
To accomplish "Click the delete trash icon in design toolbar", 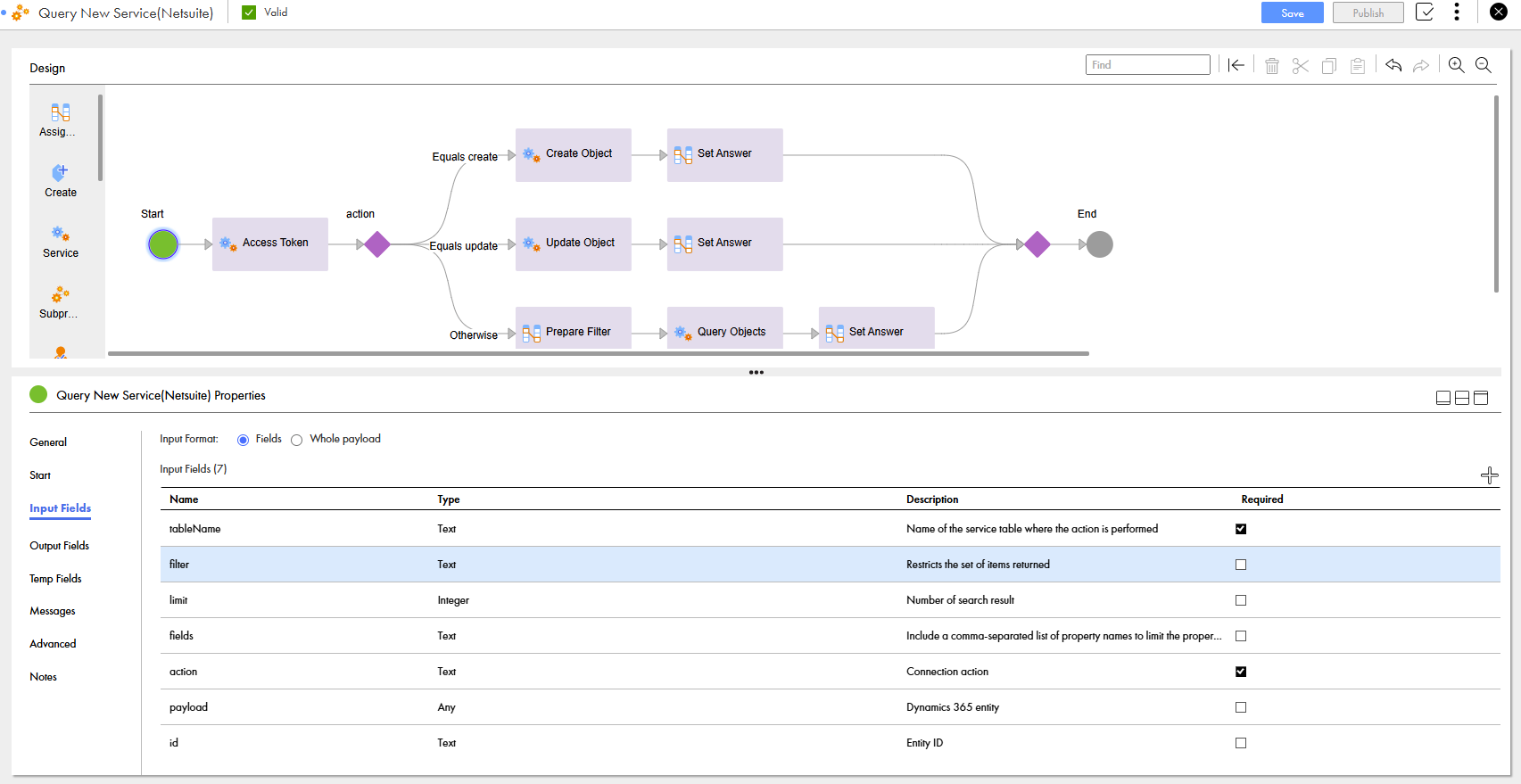I will [1272, 66].
